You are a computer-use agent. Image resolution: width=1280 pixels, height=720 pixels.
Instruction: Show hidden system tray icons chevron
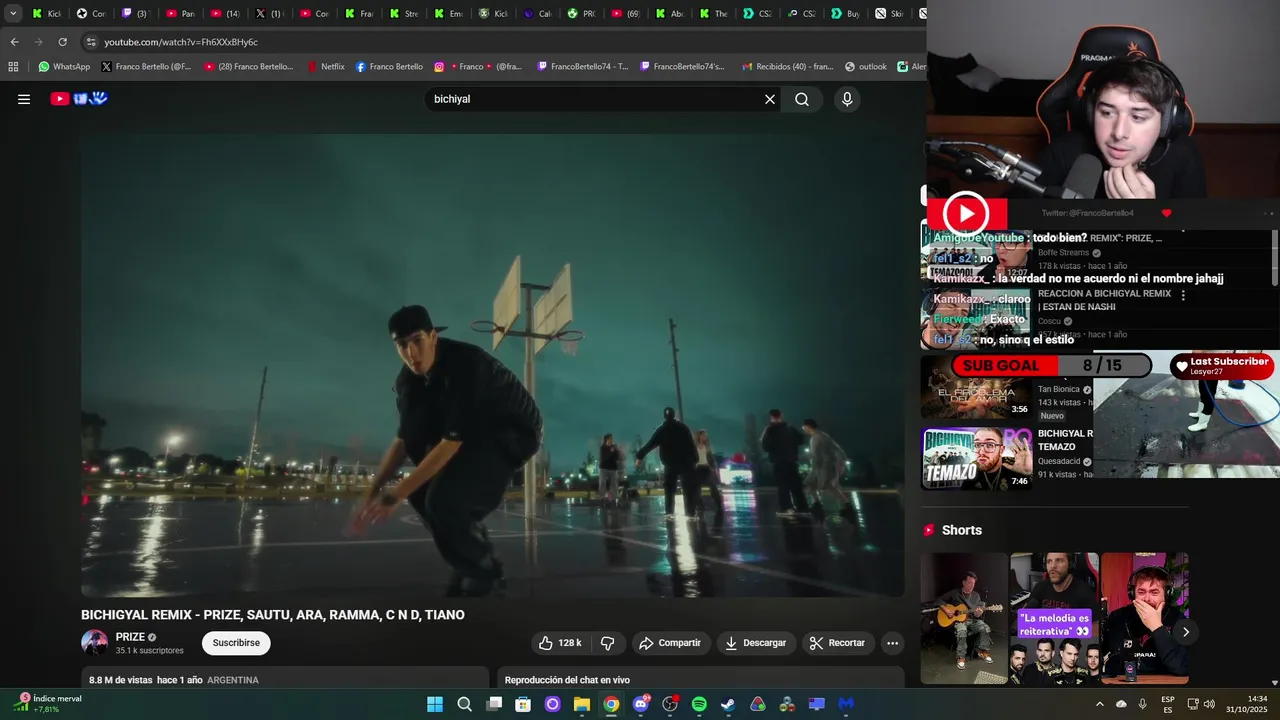(1100, 704)
